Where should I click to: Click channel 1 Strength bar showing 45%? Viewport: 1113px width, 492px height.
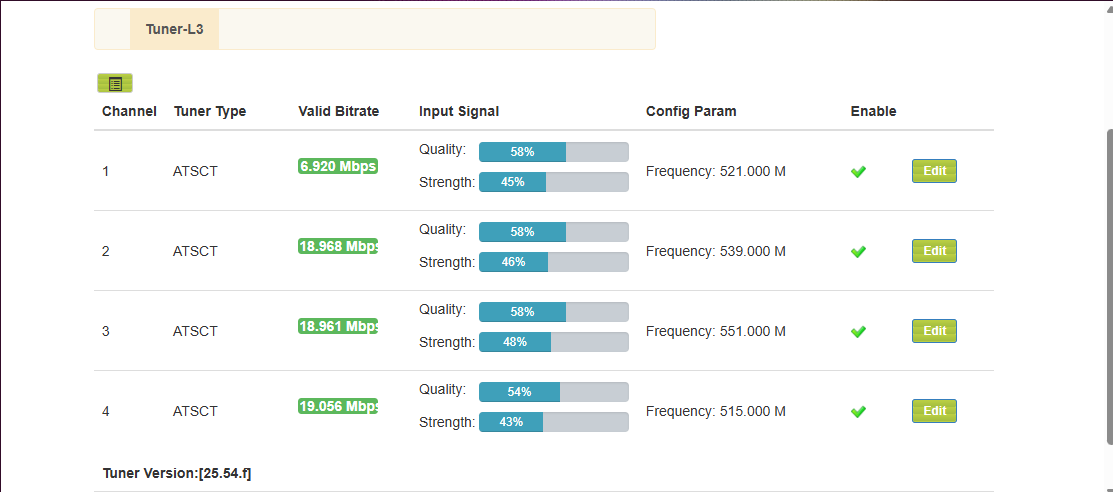(553, 182)
